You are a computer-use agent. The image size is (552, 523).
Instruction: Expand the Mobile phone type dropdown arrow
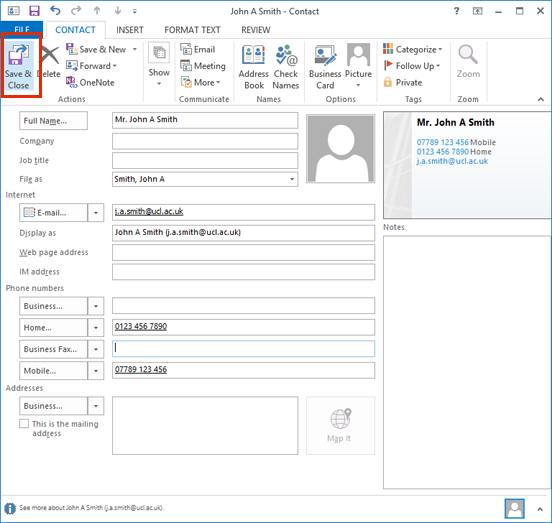pos(96,371)
